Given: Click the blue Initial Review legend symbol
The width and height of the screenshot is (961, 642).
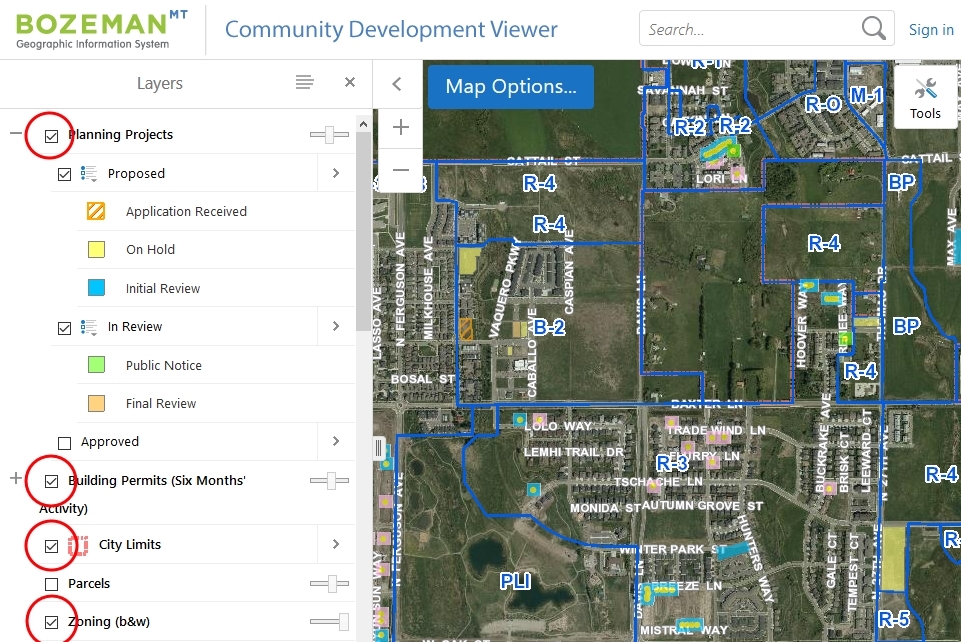Looking at the screenshot, I should tap(95, 288).
